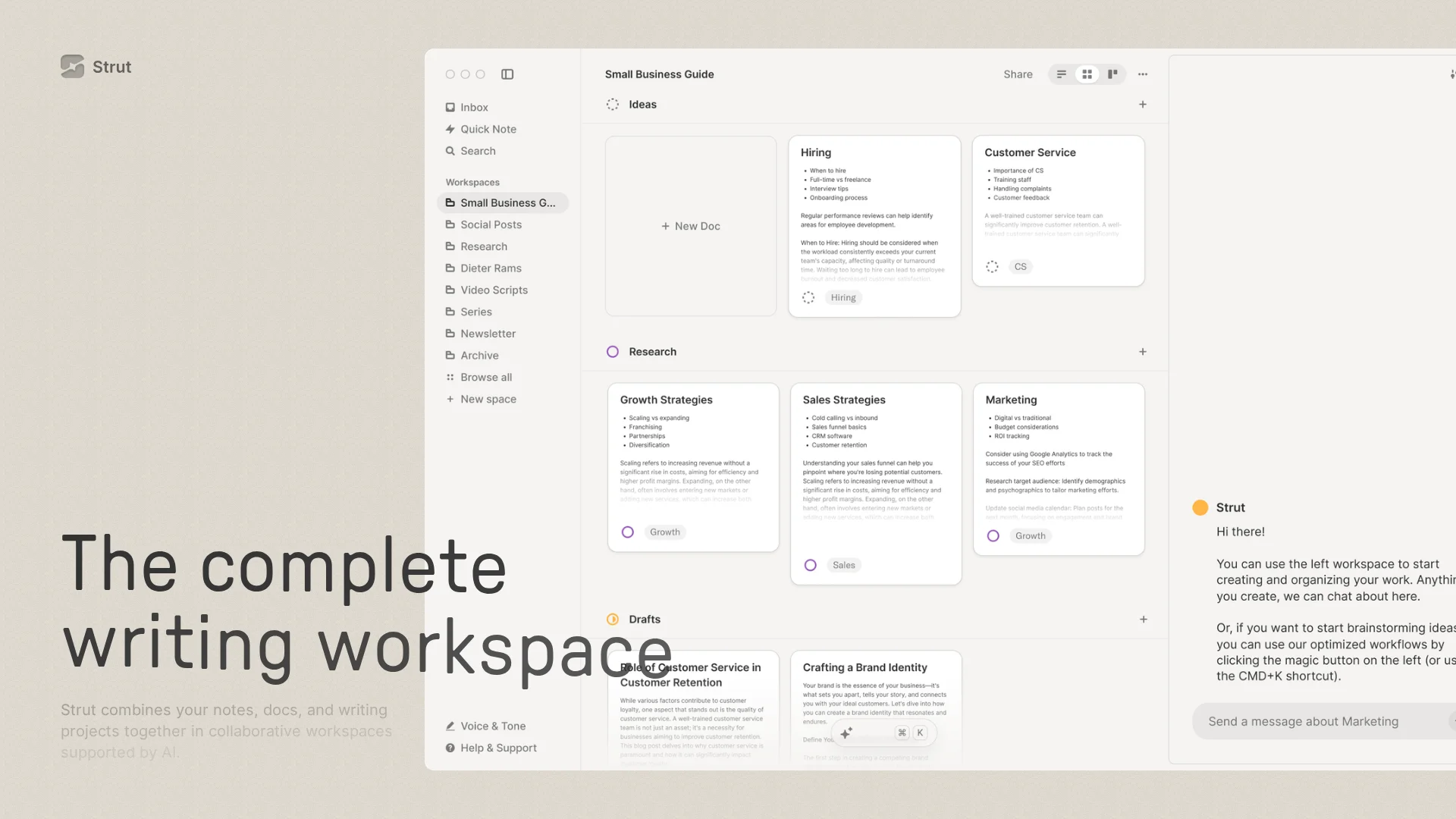Add a doc to the Ideas section

(1143, 105)
